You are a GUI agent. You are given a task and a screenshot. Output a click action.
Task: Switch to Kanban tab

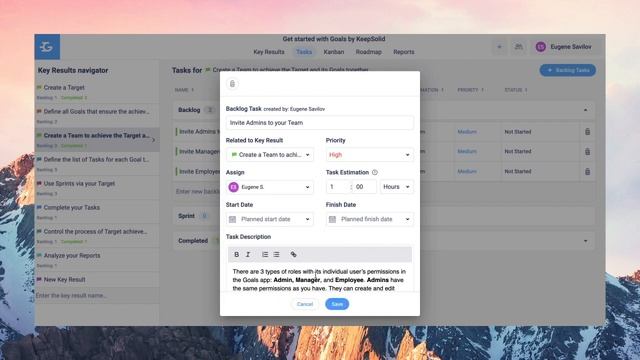[333, 52]
